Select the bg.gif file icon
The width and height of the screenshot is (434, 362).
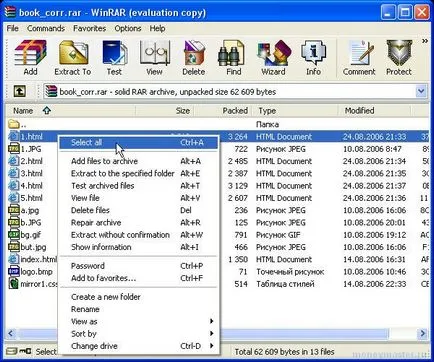[13, 235]
